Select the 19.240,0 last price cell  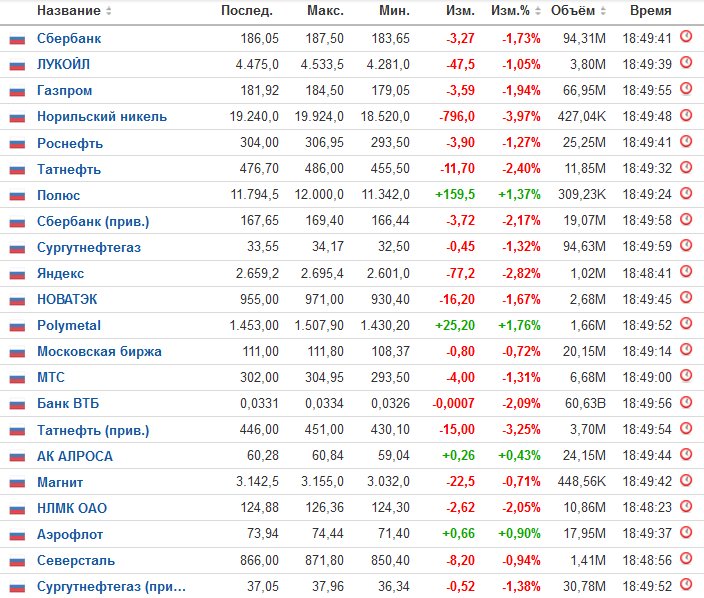[x=254, y=116]
